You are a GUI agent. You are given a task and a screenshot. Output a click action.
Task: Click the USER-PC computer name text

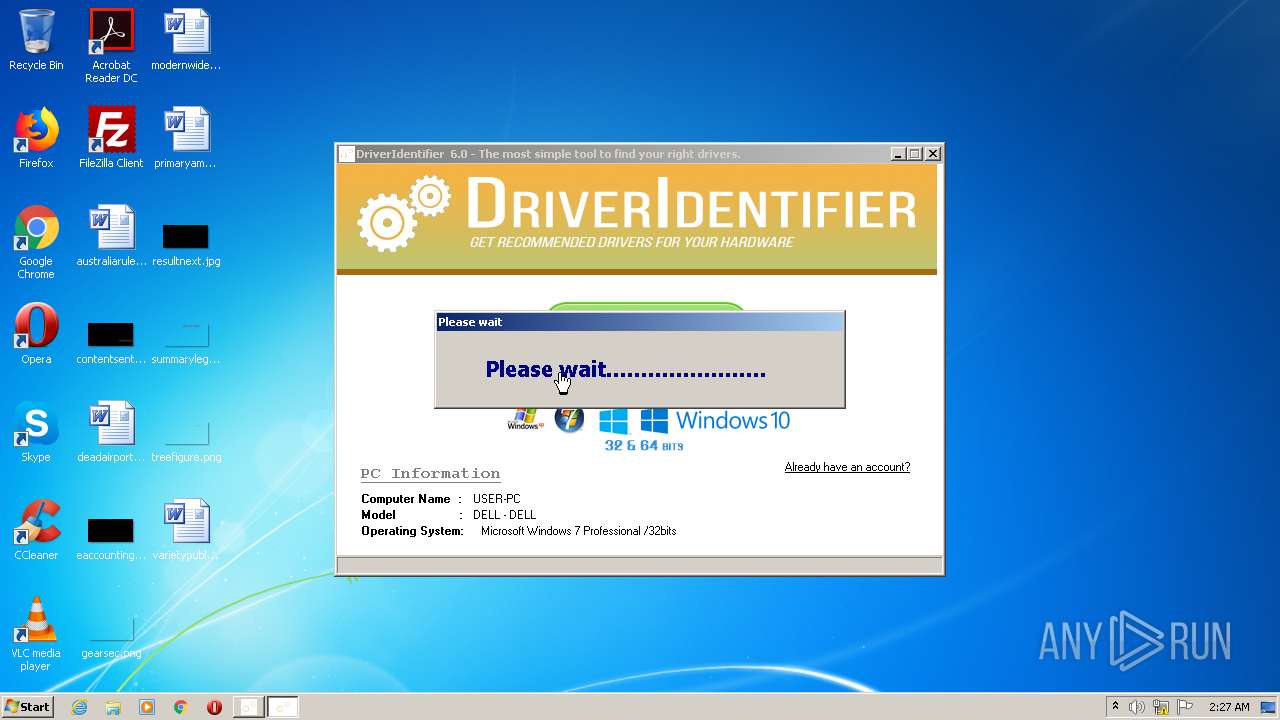coord(496,499)
